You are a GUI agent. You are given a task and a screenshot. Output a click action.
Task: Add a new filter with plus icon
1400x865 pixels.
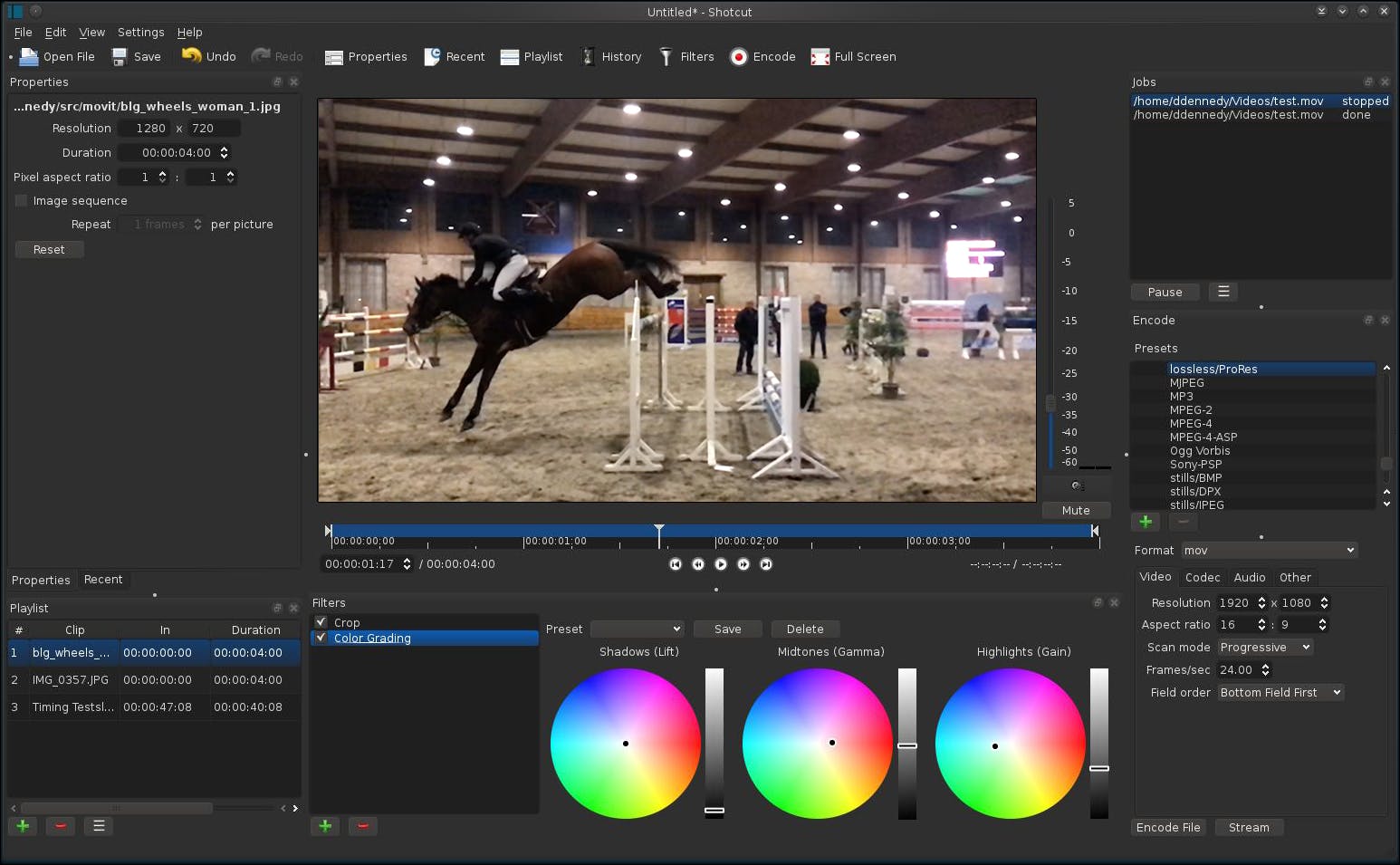pyautogui.click(x=325, y=826)
